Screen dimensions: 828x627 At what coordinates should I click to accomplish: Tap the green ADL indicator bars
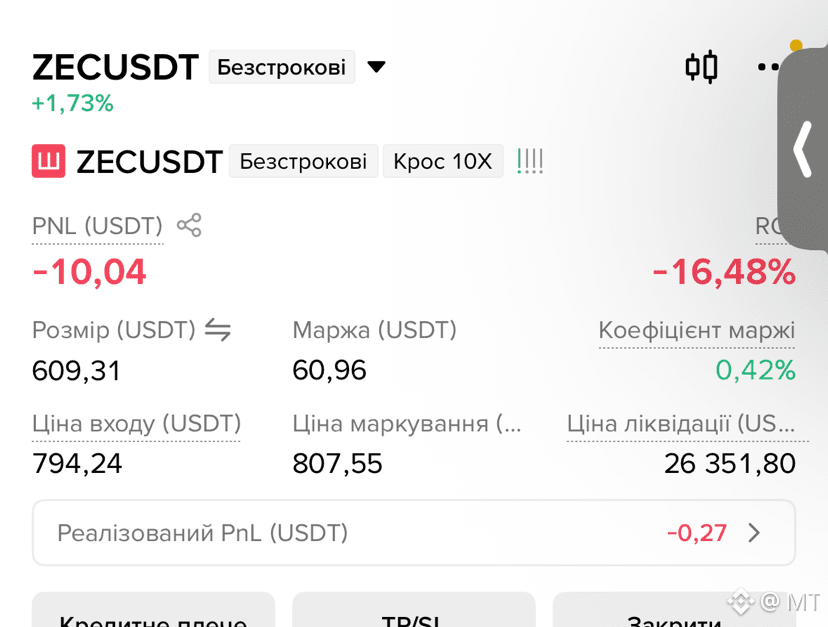coord(530,161)
